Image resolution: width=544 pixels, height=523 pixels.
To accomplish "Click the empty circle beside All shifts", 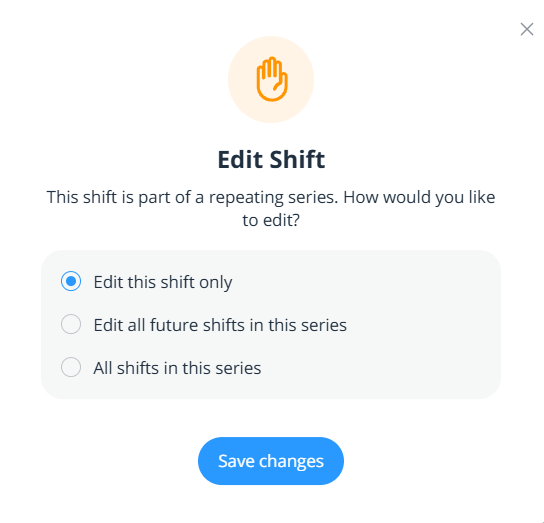I will (x=71, y=367).
